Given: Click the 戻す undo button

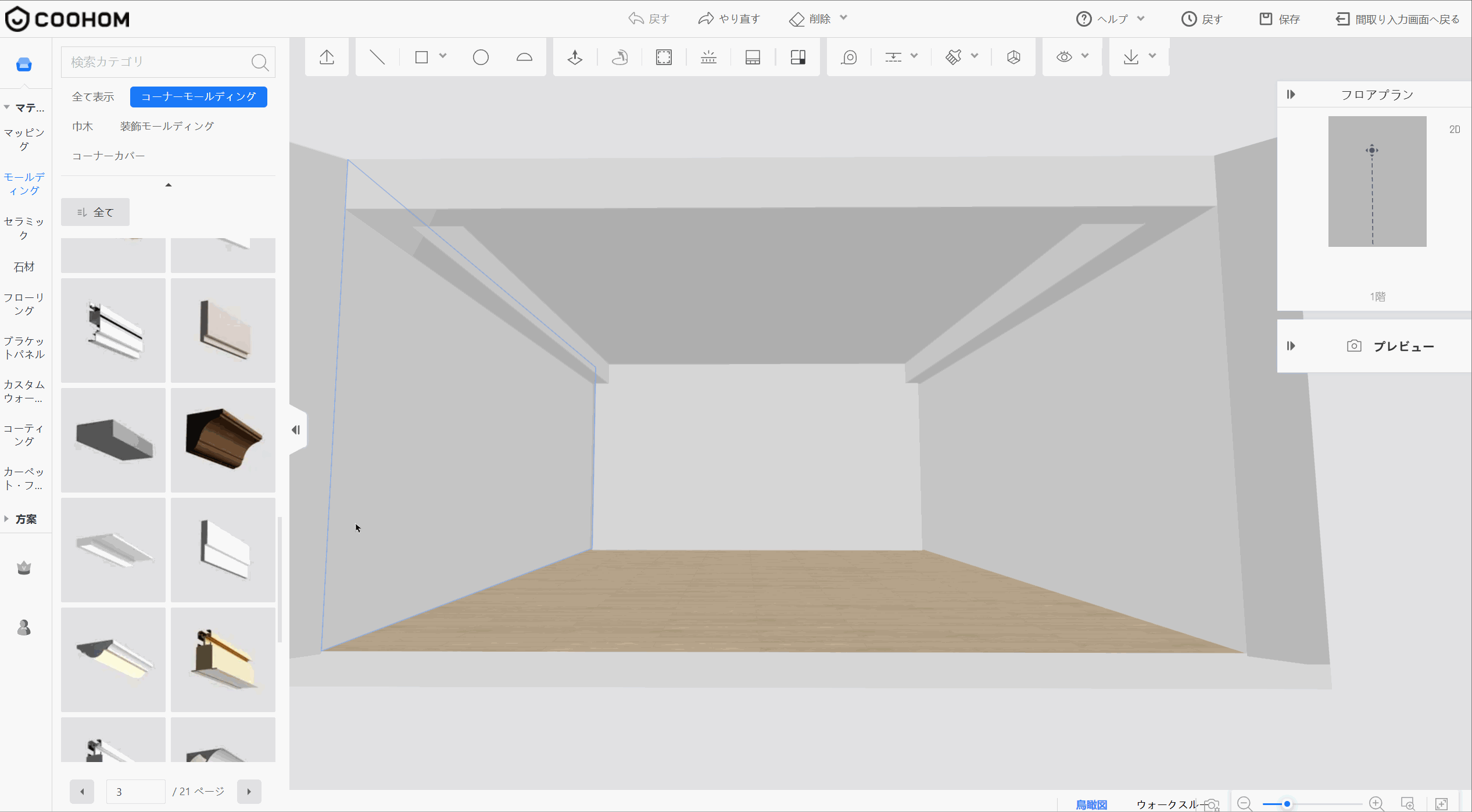Looking at the screenshot, I should [649, 19].
